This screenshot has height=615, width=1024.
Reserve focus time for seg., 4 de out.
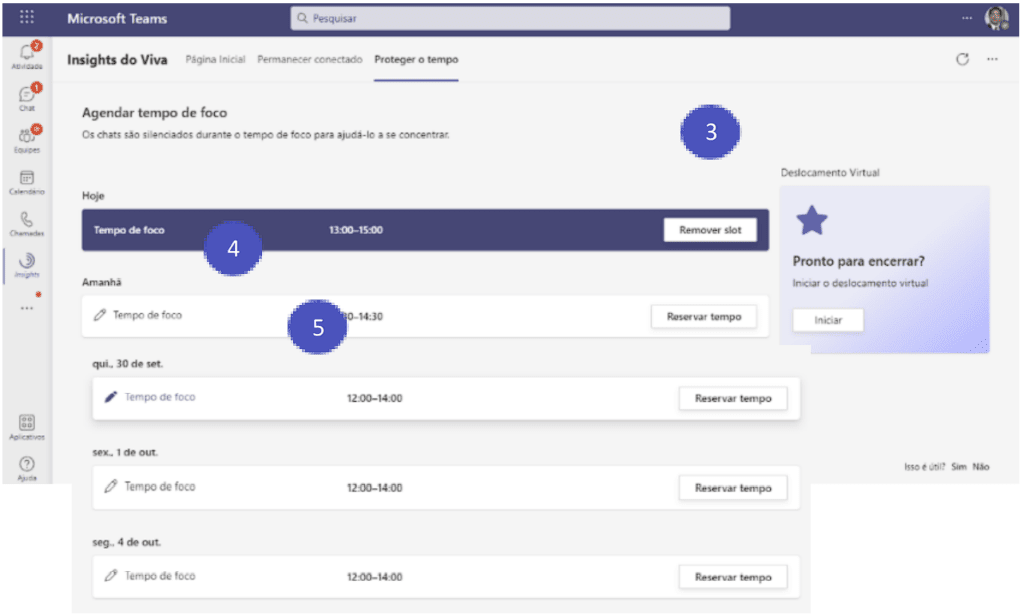pyautogui.click(x=733, y=577)
